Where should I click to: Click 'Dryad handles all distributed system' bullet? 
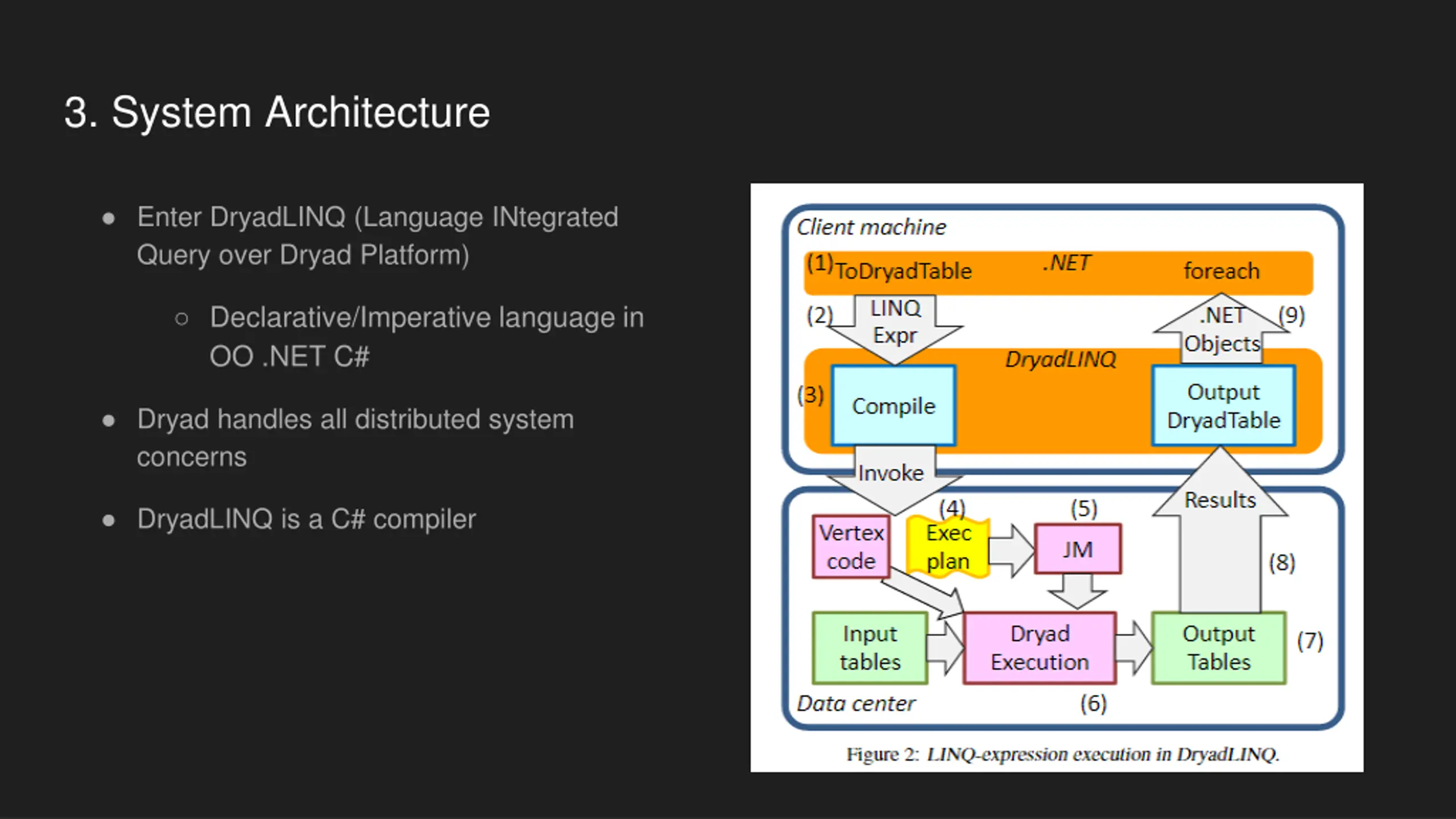[355, 419]
